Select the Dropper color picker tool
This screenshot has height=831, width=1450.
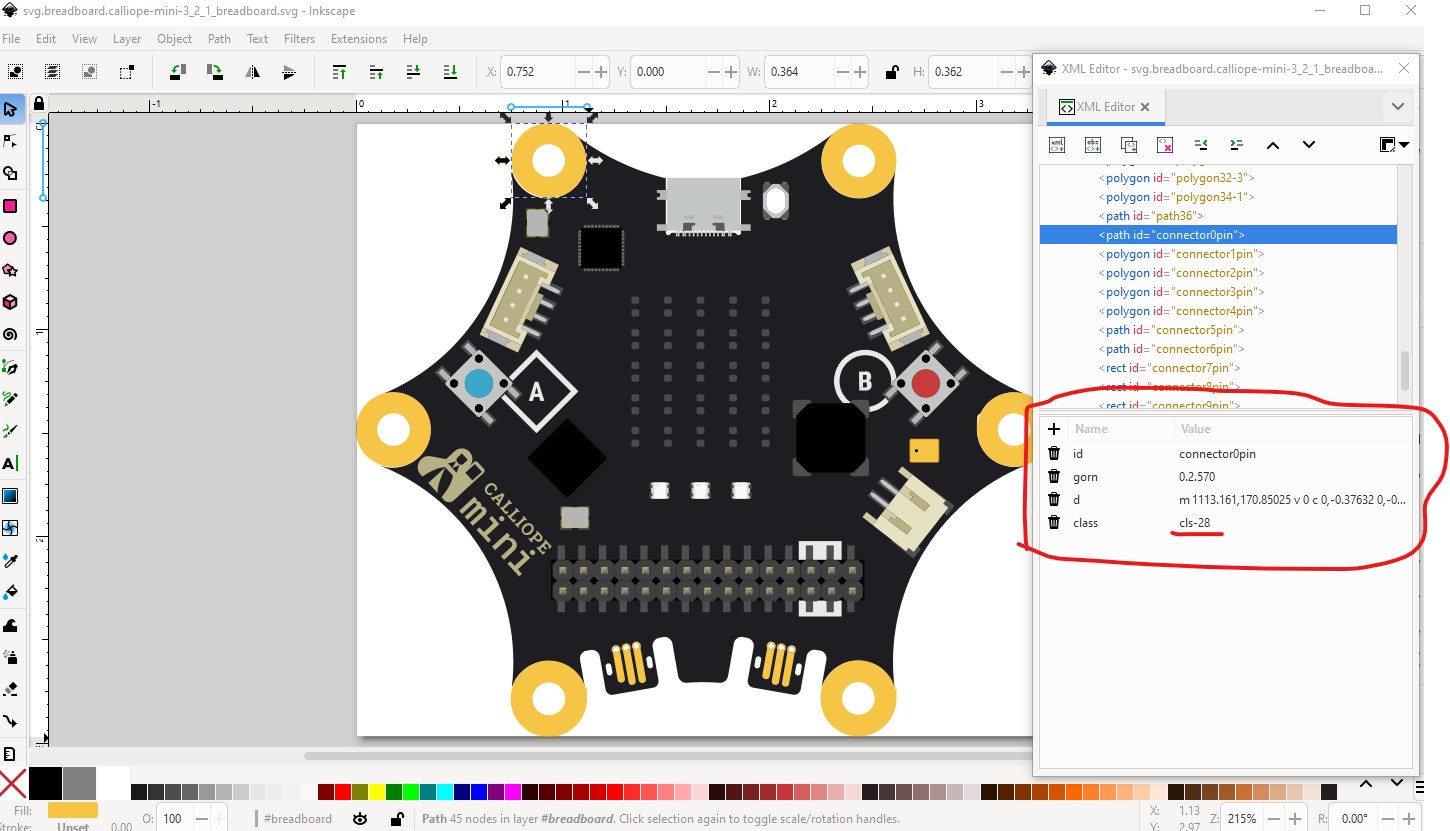click(x=10, y=561)
